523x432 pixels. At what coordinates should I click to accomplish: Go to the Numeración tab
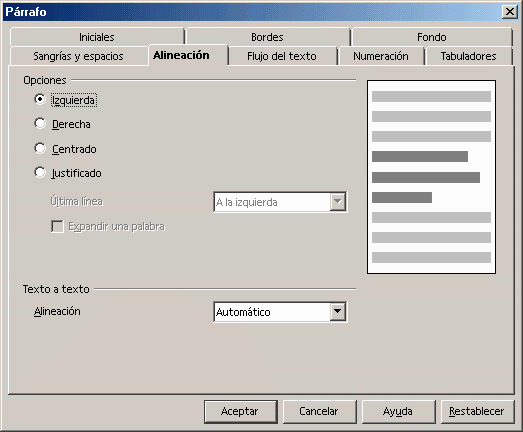[381, 56]
